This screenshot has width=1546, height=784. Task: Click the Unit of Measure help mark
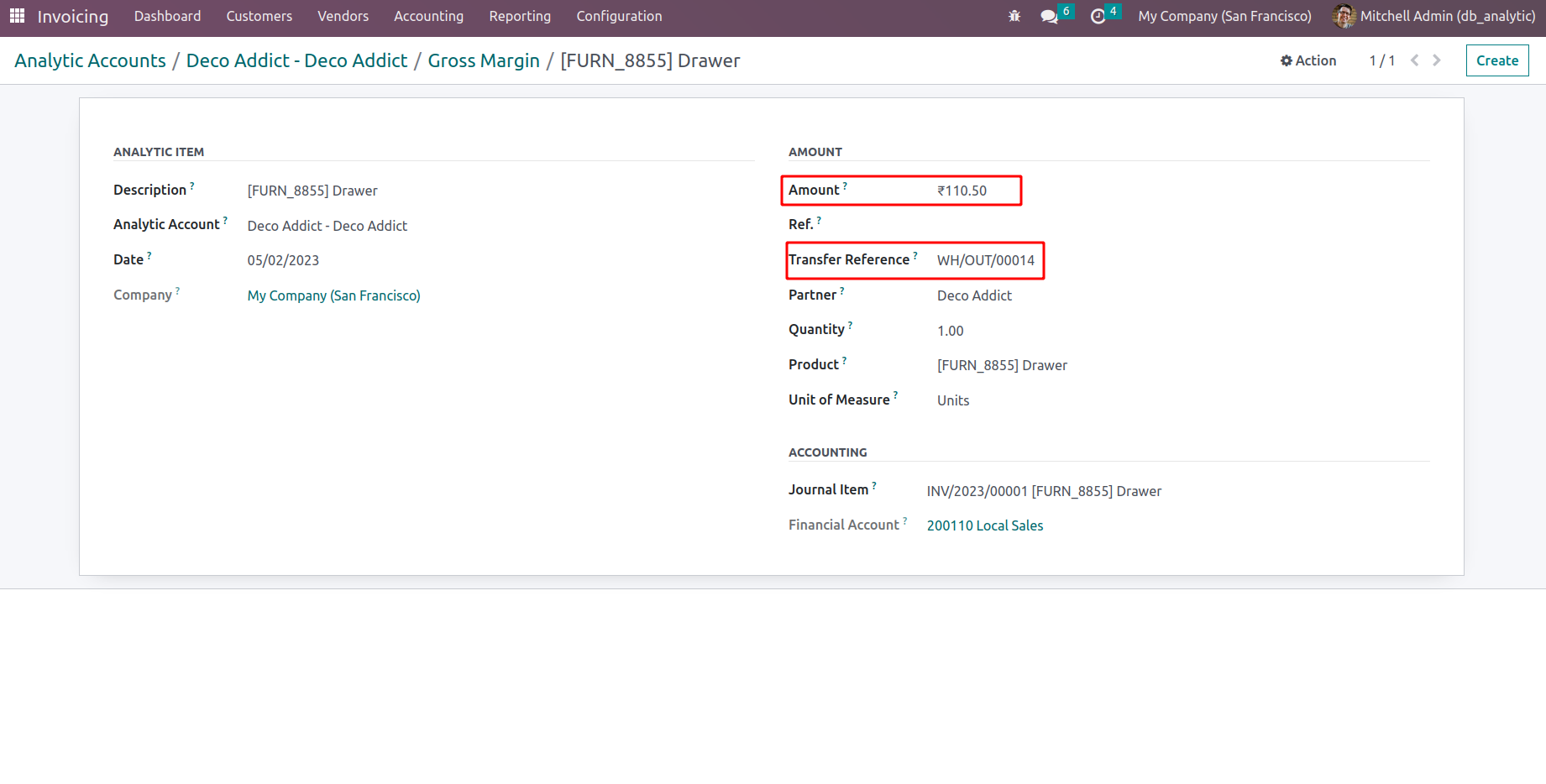tap(895, 395)
